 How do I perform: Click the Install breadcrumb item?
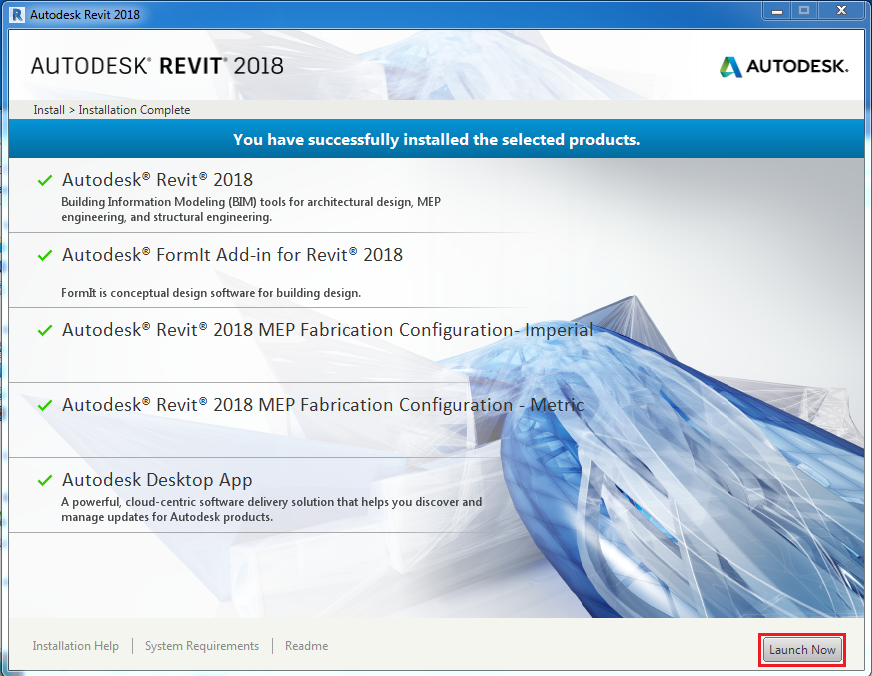pyautogui.click(x=48, y=110)
